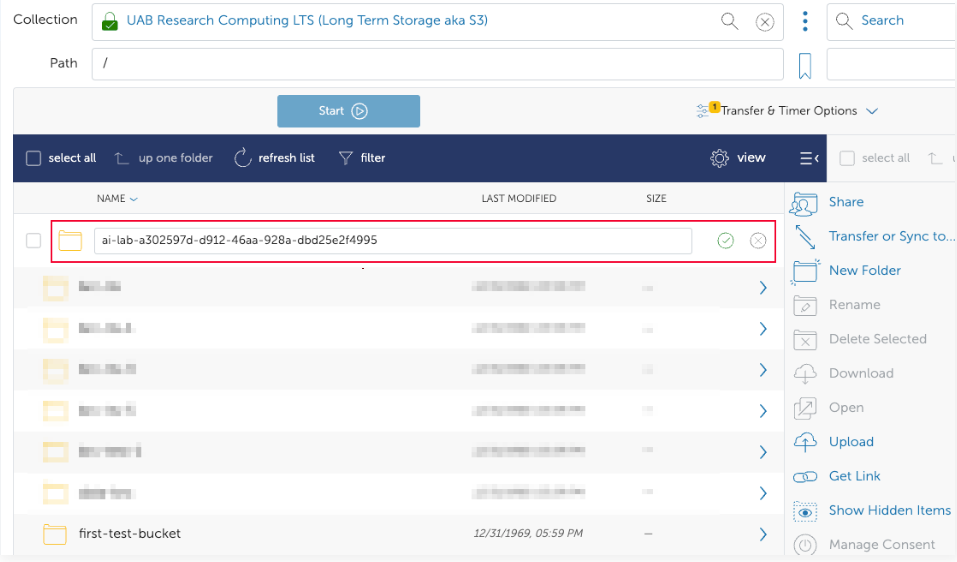Screen dimensions: 957x562
Task: Check the box beside the new folder row
Action: 33,241
